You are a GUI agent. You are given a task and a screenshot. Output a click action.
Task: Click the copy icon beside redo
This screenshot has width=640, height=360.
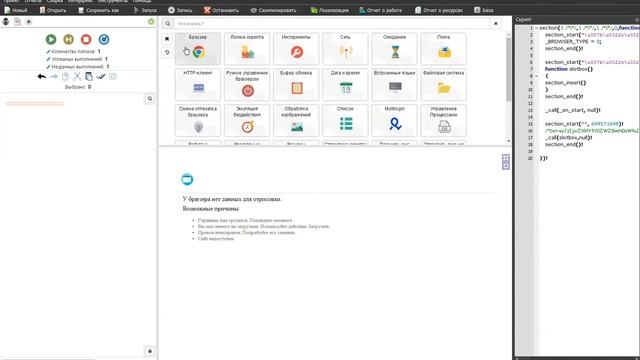point(65,76)
